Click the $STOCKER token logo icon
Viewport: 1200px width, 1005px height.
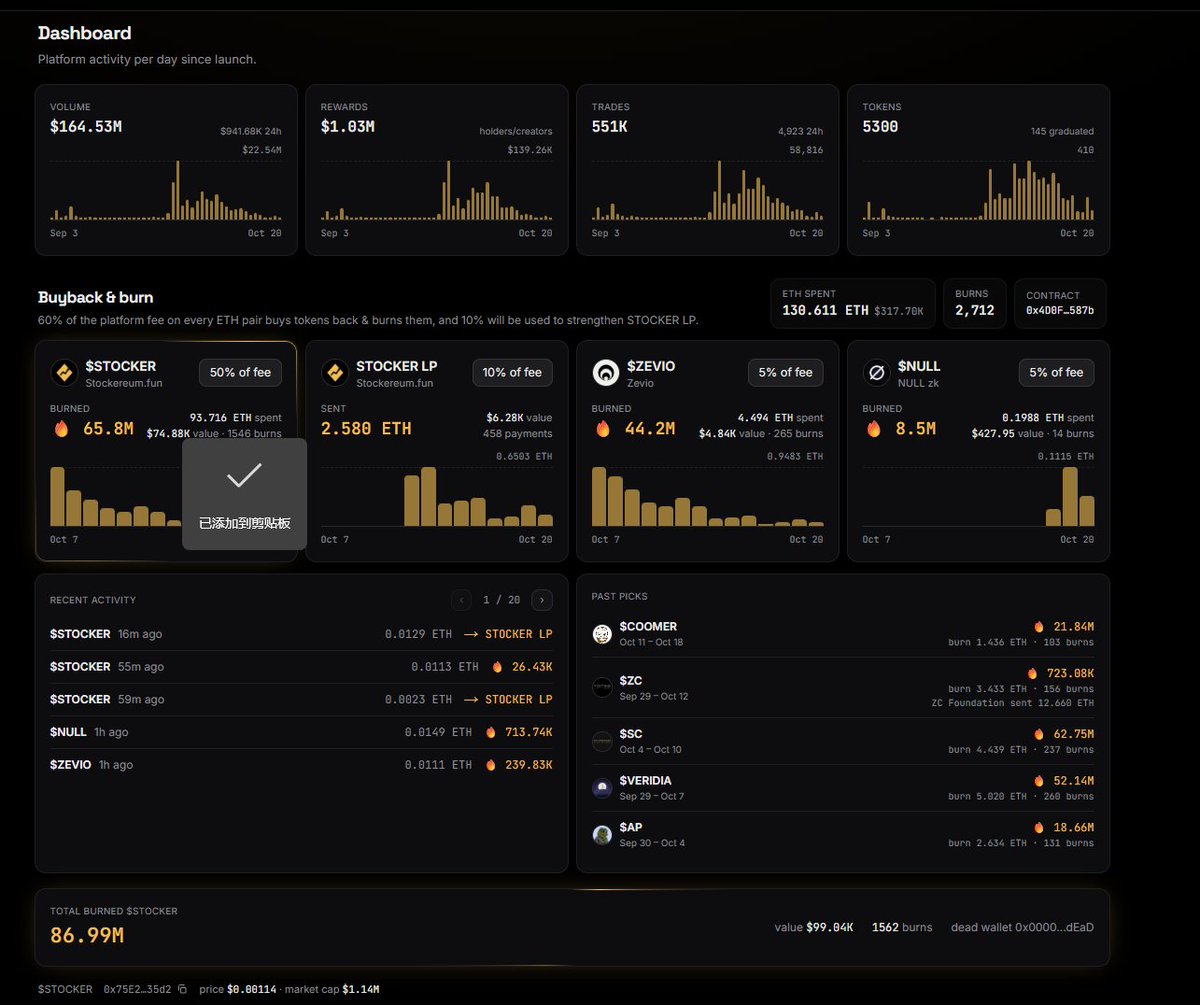tap(64, 373)
